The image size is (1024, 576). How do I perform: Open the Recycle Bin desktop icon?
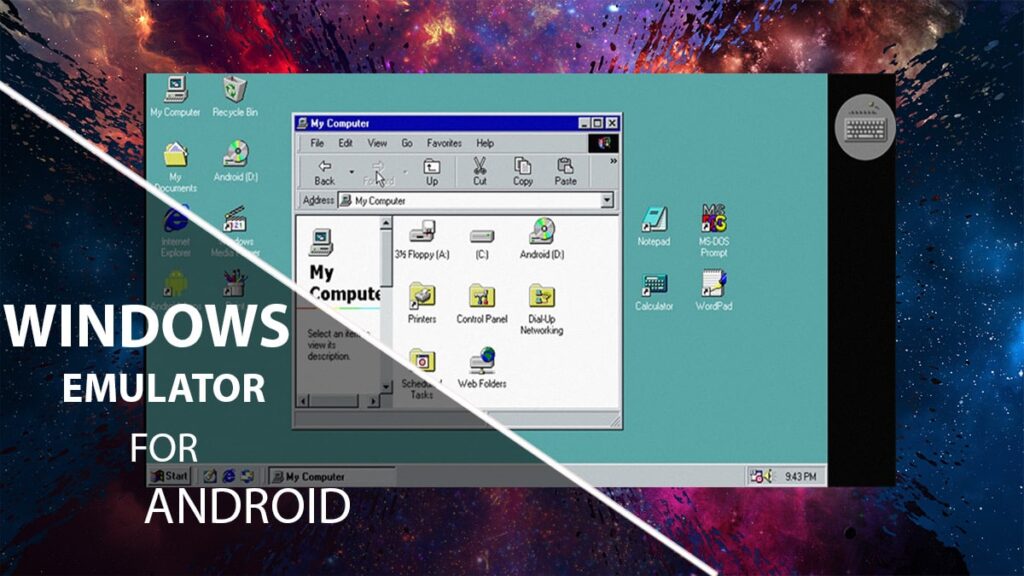click(234, 92)
